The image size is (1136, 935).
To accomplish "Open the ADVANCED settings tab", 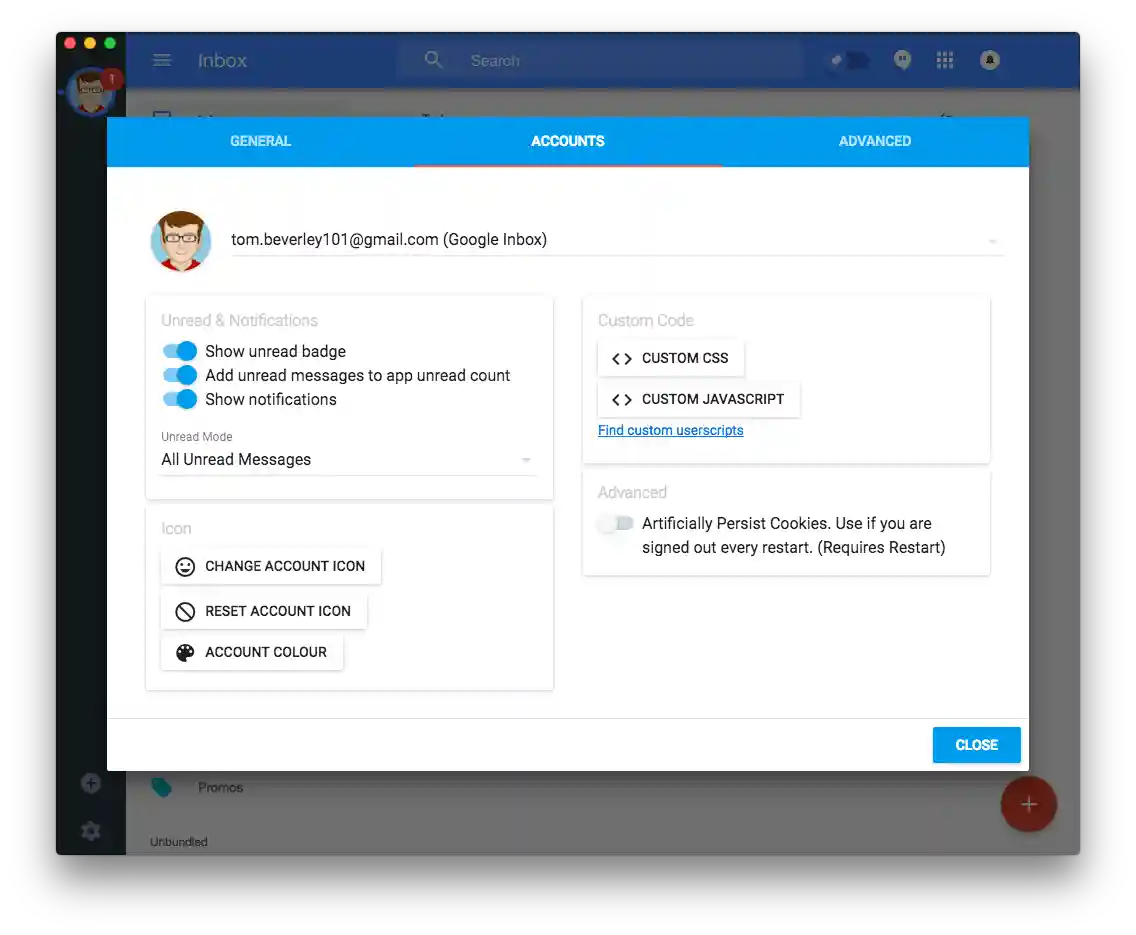I will coord(874,141).
